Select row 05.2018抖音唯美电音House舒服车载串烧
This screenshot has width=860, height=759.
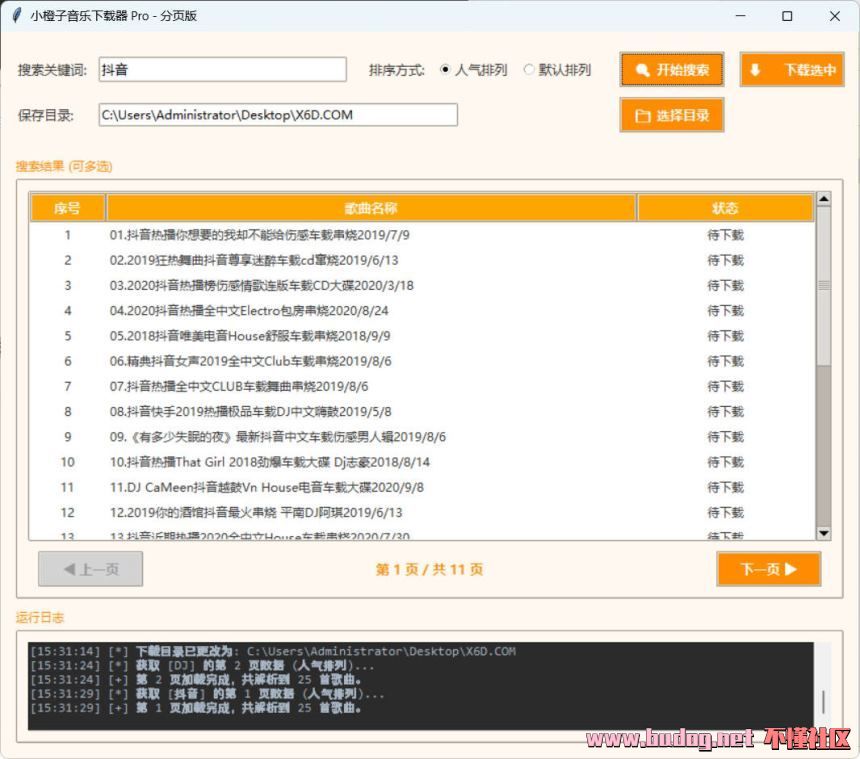pyautogui.click(x=422, y=336)
